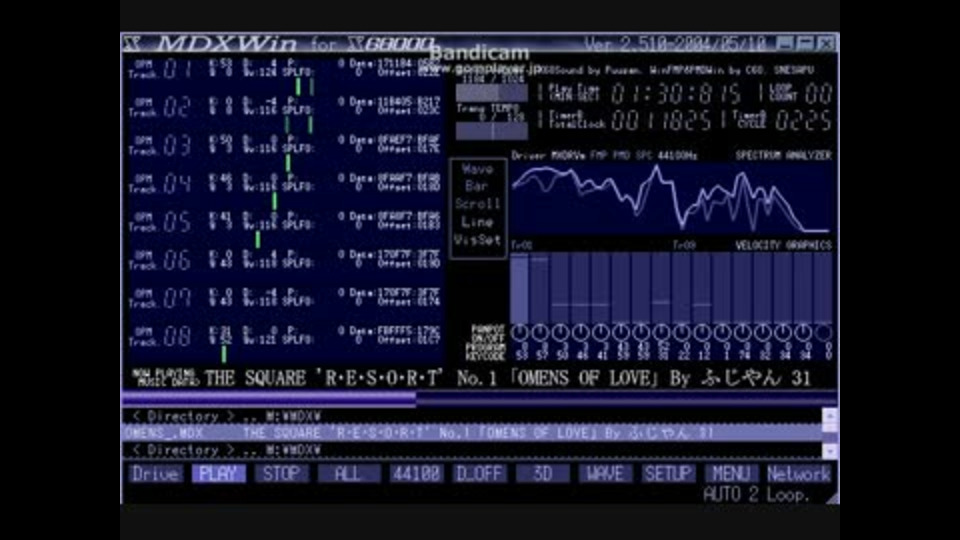
Task: Click the PLAY button
Action: coord(219,473)
